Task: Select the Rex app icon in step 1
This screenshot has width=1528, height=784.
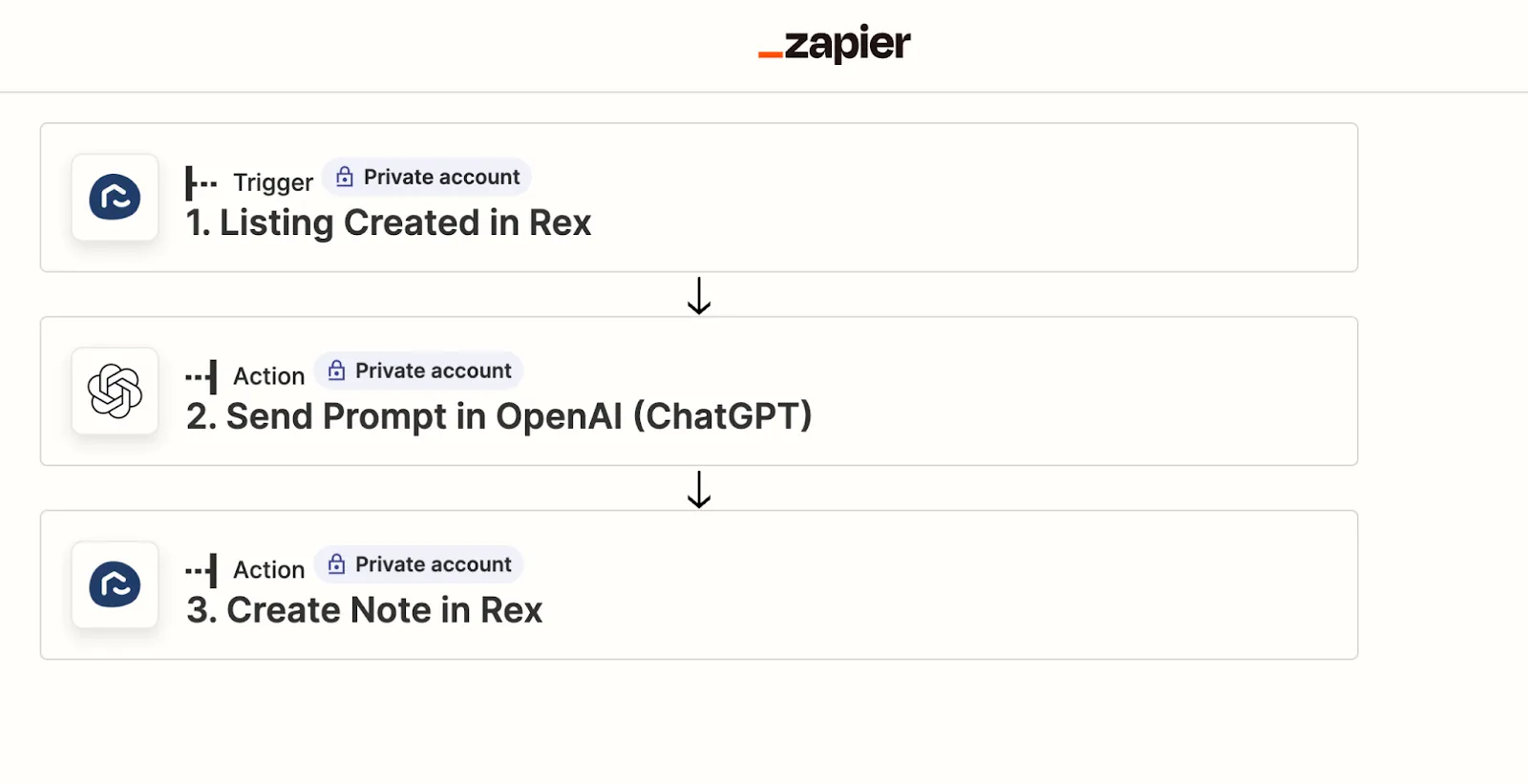Action: [x=114, y=198]
